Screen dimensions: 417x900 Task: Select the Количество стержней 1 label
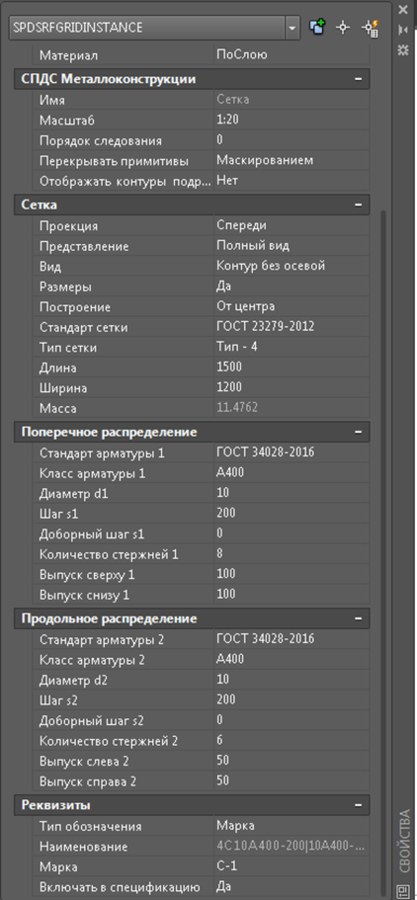point(109,554)
